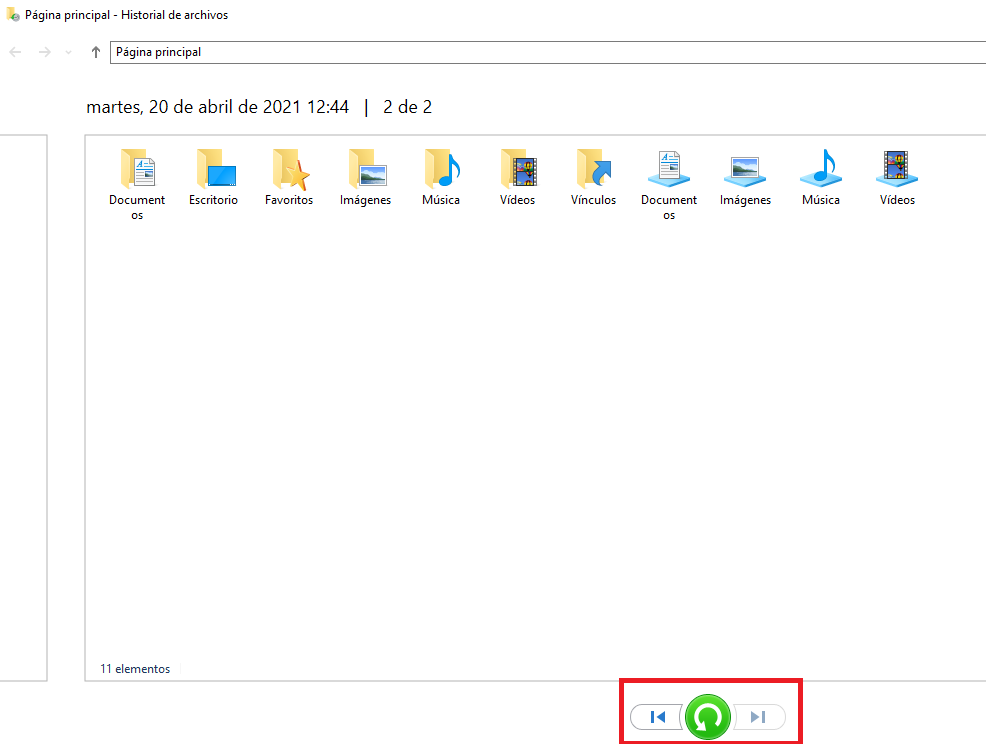The image size is (986, 744).
Task: Open the Vínculos folder
Action: [593, 170]
